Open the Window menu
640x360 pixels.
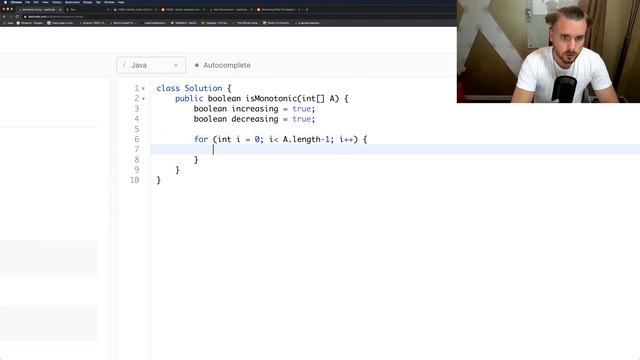tap(109, 2)
